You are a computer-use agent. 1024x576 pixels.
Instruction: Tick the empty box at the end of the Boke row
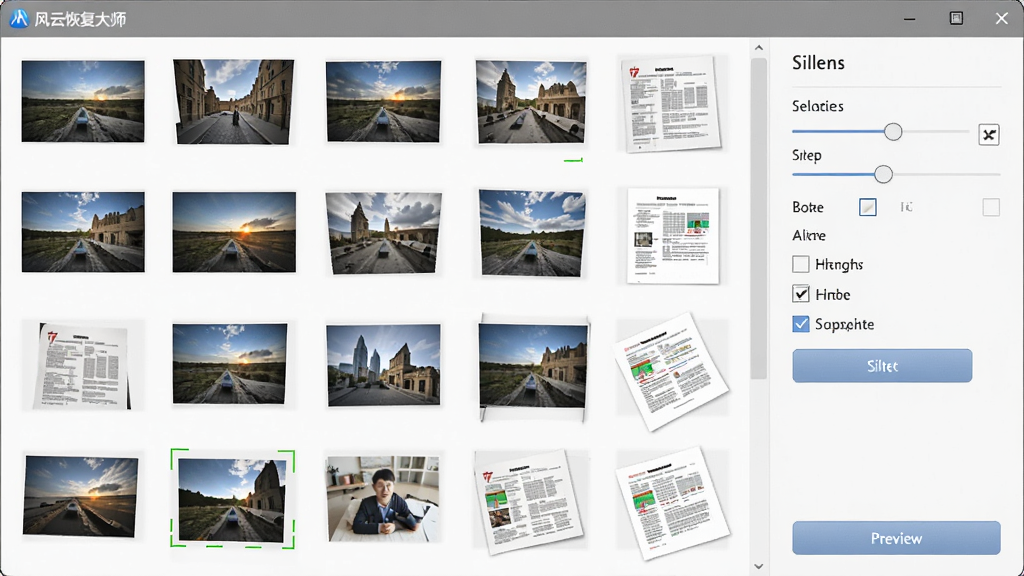991,207
